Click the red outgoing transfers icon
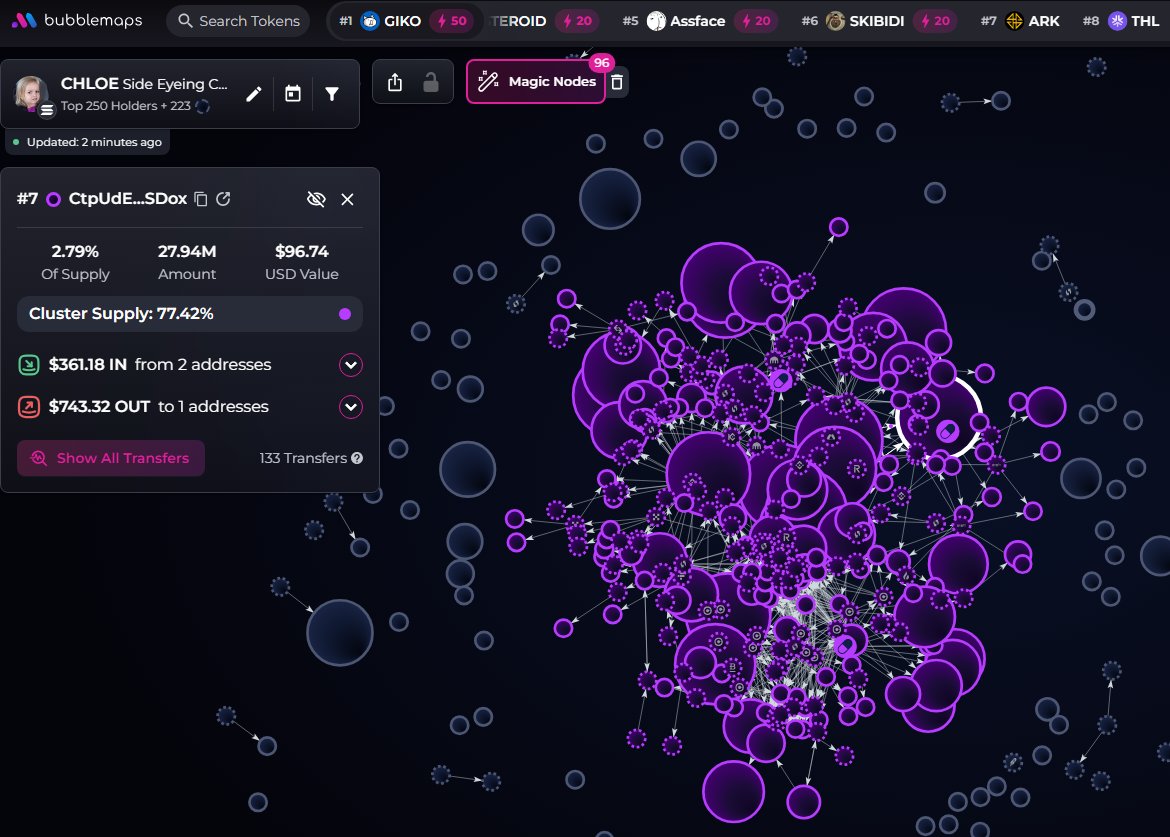This screenshot has width=1170, height=837. coord(28,407)
